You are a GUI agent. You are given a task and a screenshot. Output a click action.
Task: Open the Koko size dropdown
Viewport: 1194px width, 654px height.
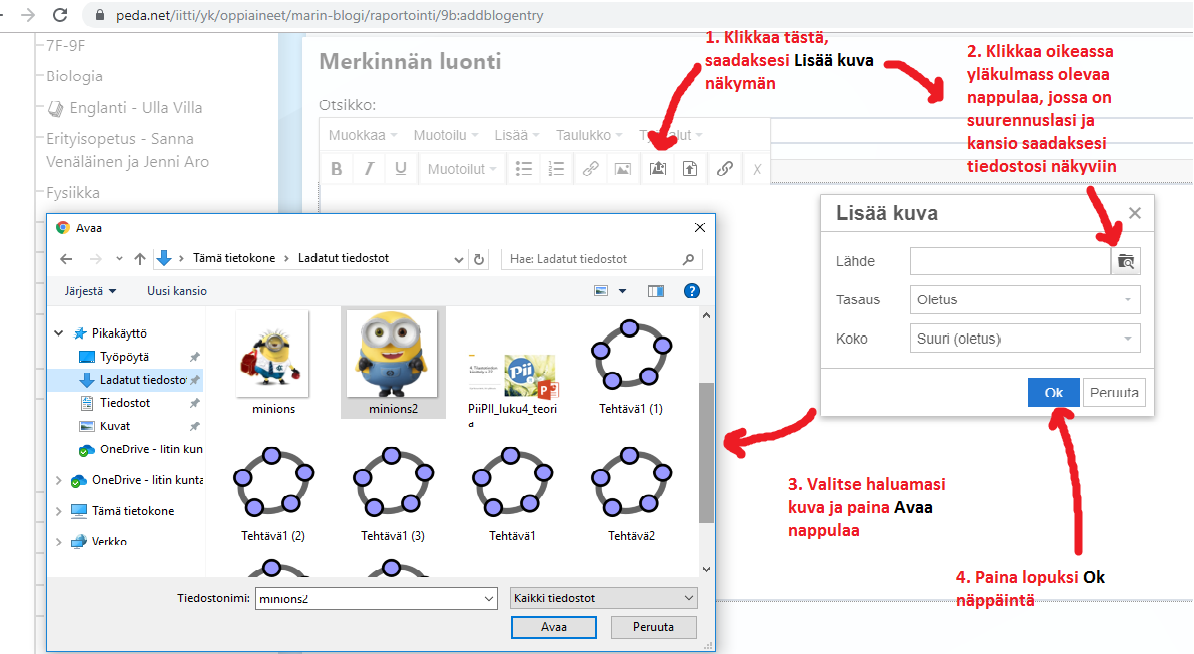pos(1024,339)
